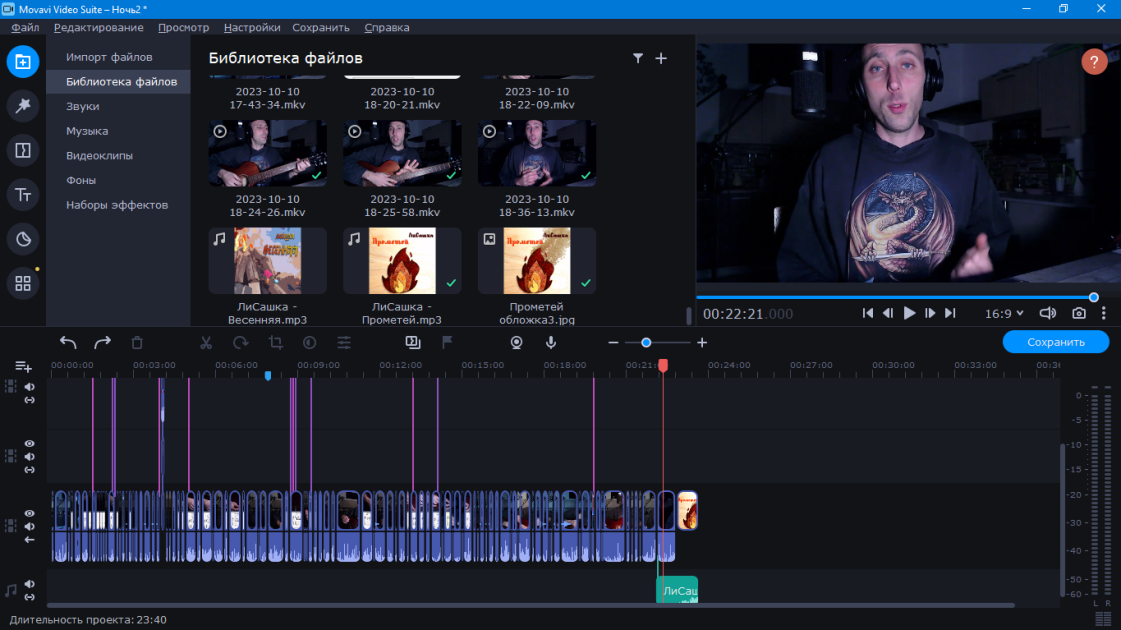1121x630 pixels.
Task: Toggle link icon on top track
Action: click(29, 400)
